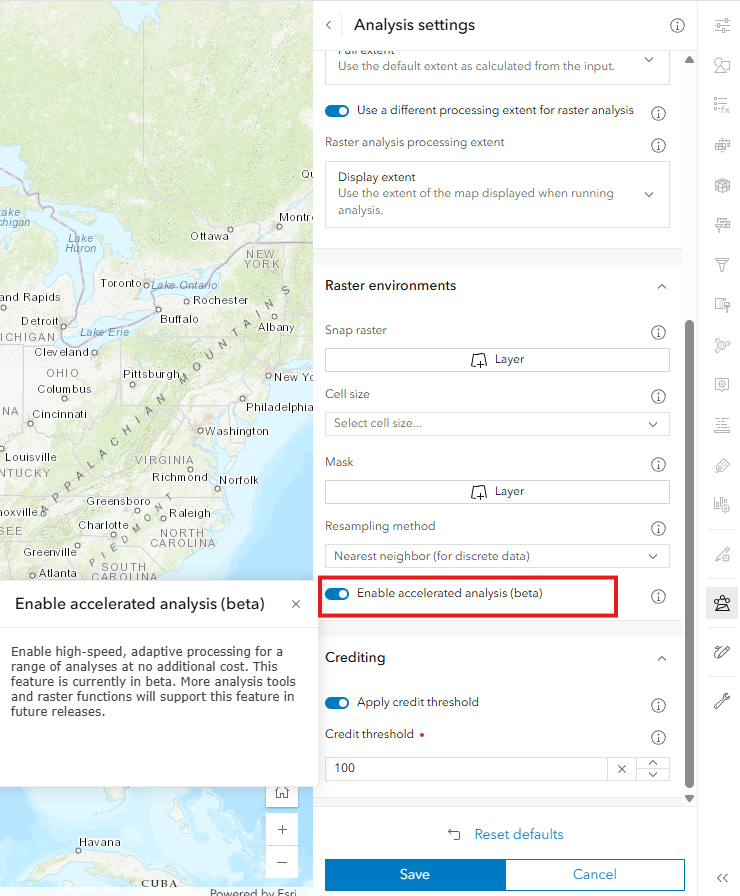Select the Labels tag icon
This screenshot has width=740, height=896.
coord(722,465)
